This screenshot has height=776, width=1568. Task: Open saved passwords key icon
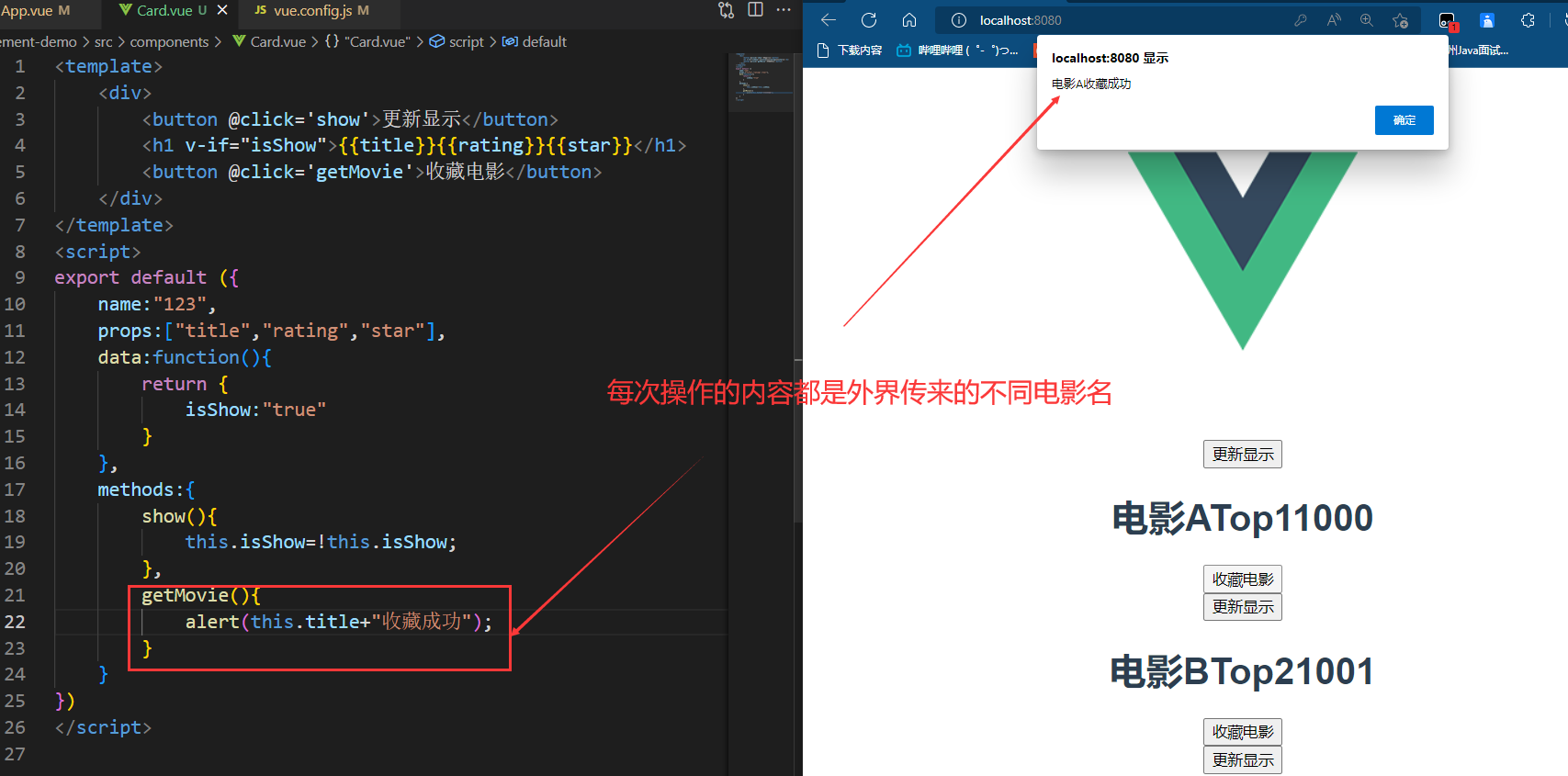pyautogui.click(x=1301, y=20)
